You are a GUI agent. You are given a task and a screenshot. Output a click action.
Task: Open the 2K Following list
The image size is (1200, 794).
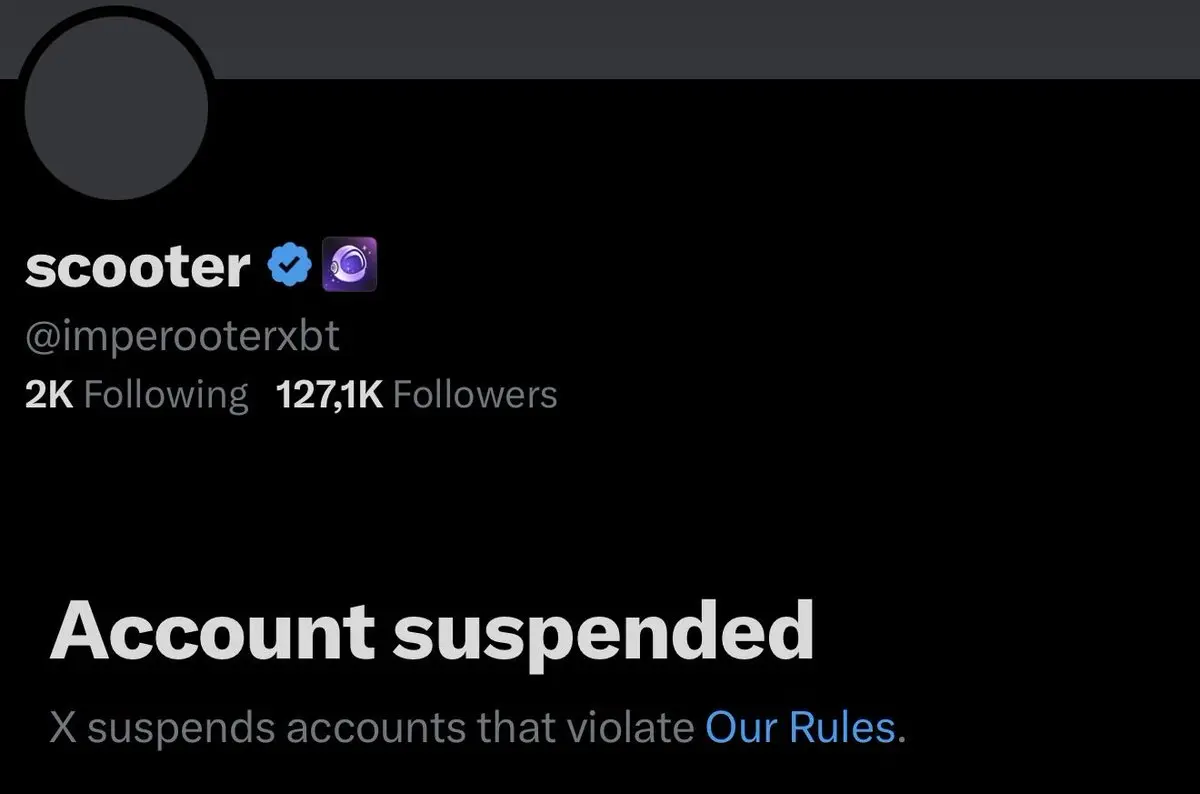pyautogui.click(x=136, y=394)
